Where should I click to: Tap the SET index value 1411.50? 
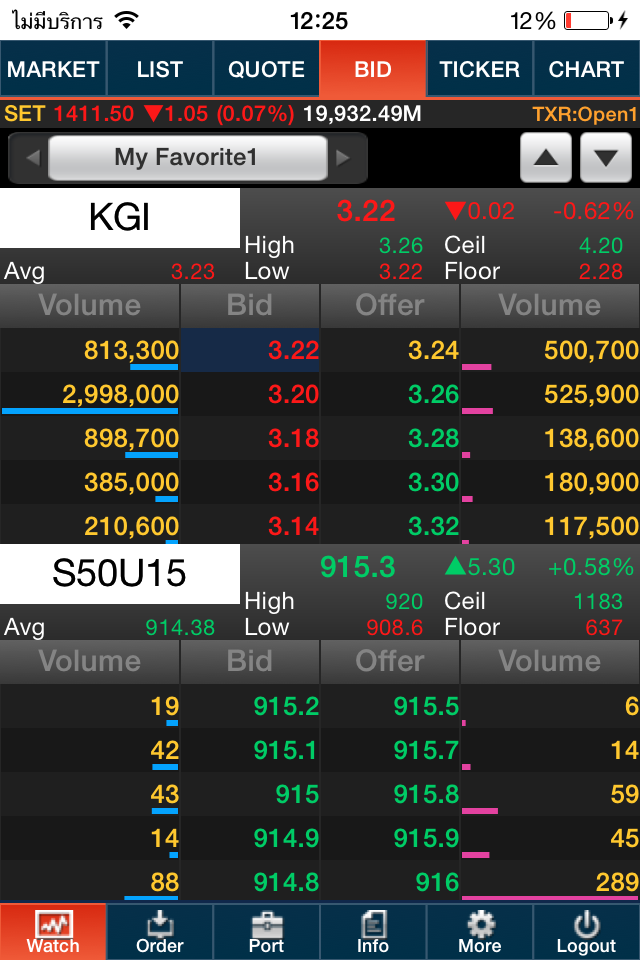pyautogui.click(x=94, y=114)
